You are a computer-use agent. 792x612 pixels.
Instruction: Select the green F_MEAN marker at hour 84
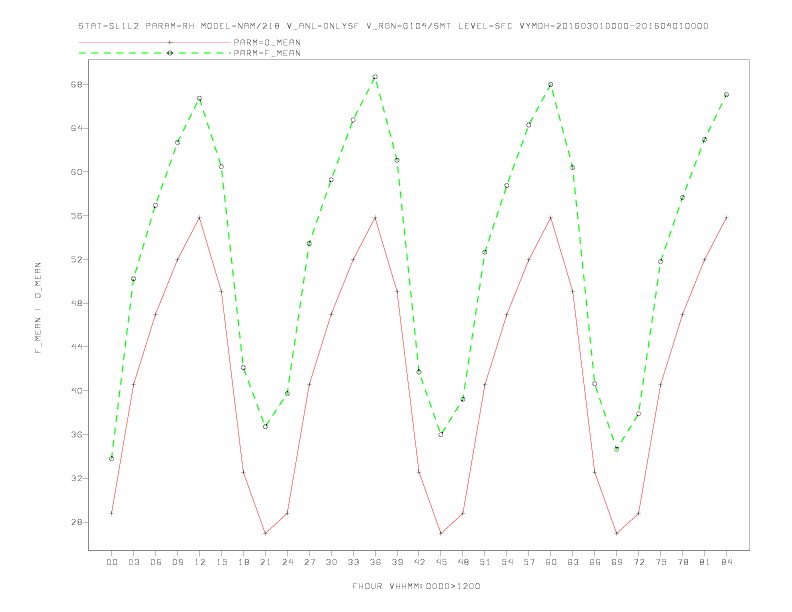pos(726,94)
